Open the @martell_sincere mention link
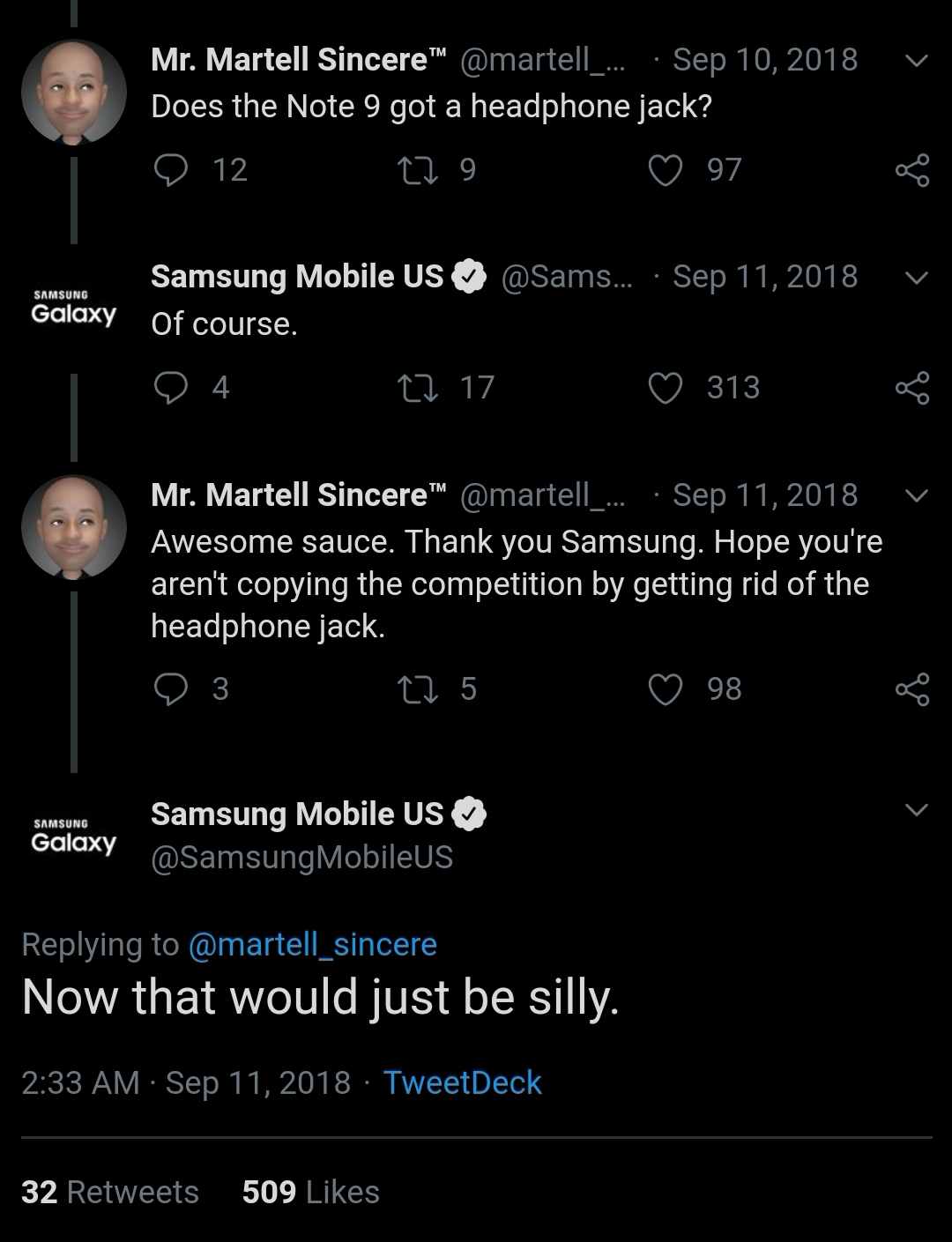The image size is (952, 1242). tap(312, 945)
